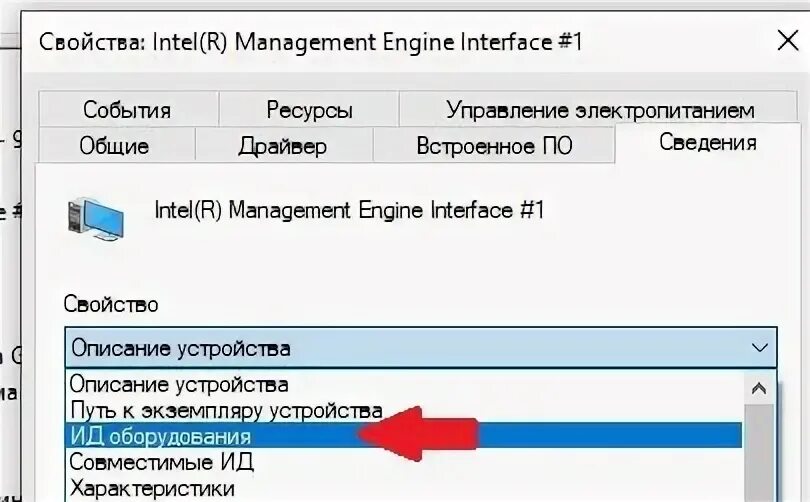Click the Свойство combo box text field
Viewport: 810px width, 502px height.
(400, 349)
